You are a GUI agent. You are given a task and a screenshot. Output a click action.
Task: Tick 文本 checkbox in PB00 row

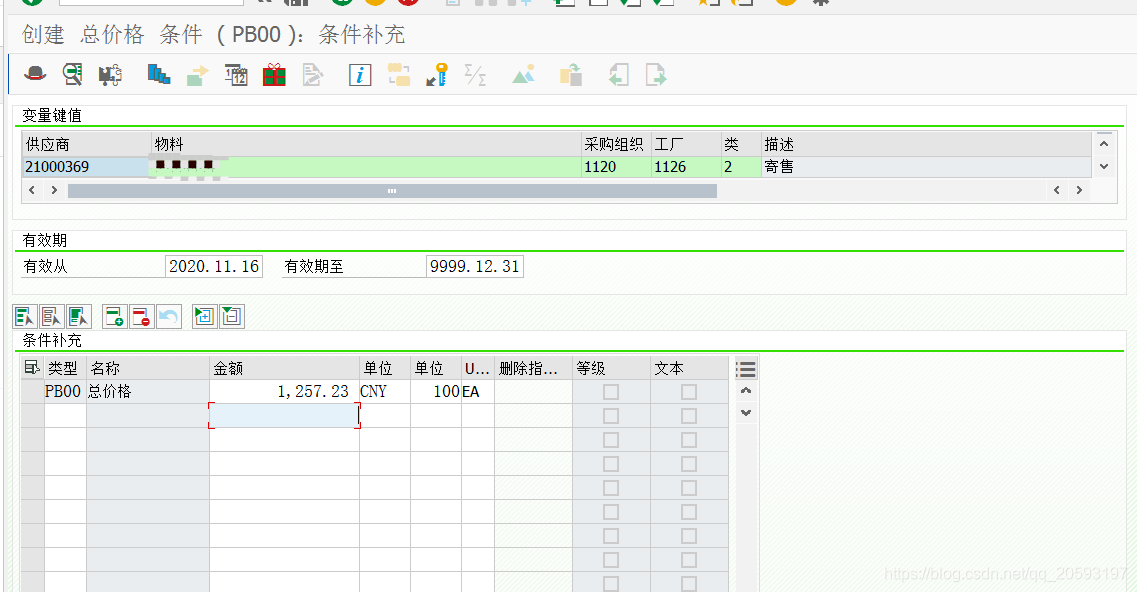coord(689,392)
